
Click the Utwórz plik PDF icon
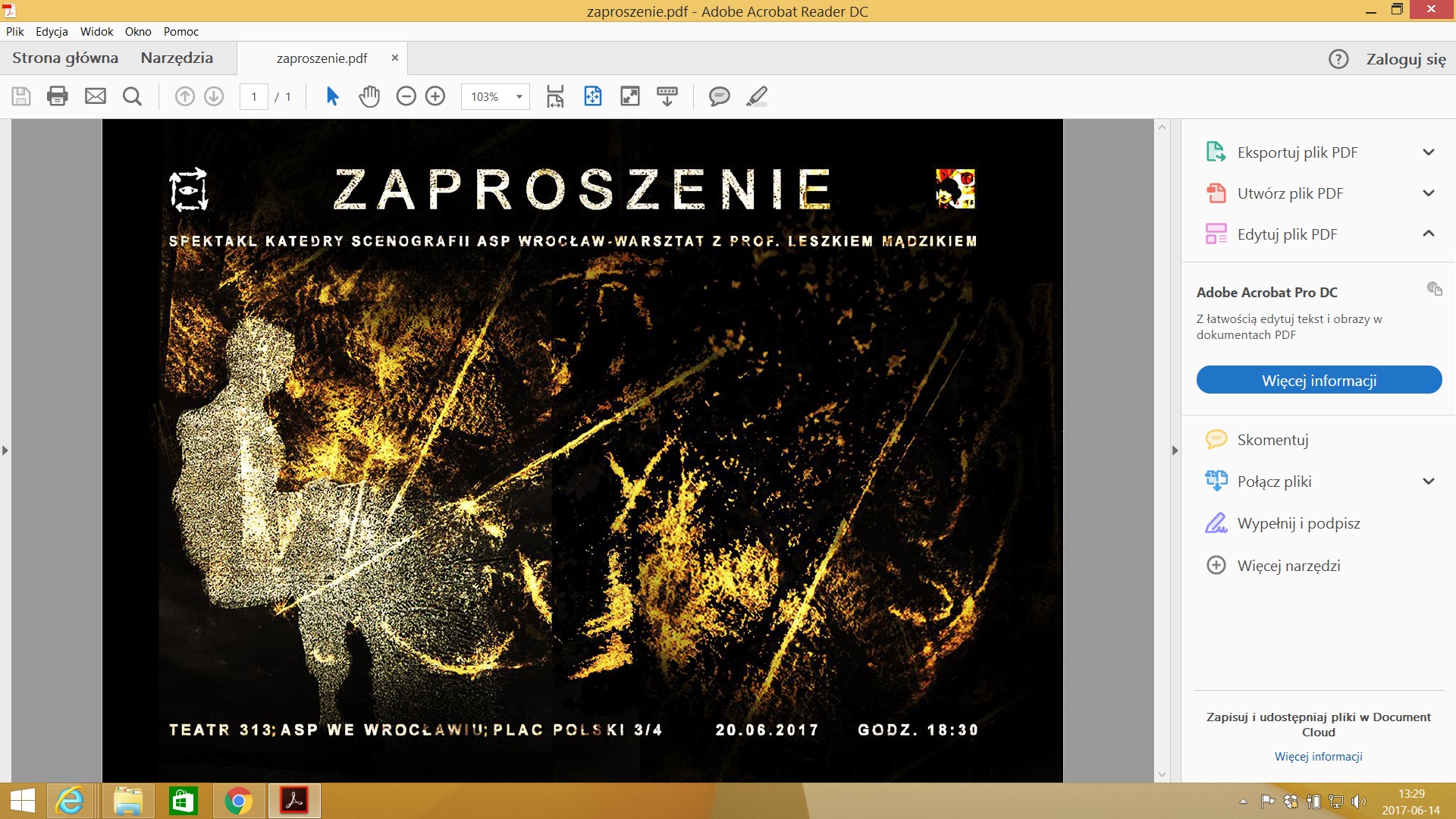pyautogui.click(x=1216, y=193)
